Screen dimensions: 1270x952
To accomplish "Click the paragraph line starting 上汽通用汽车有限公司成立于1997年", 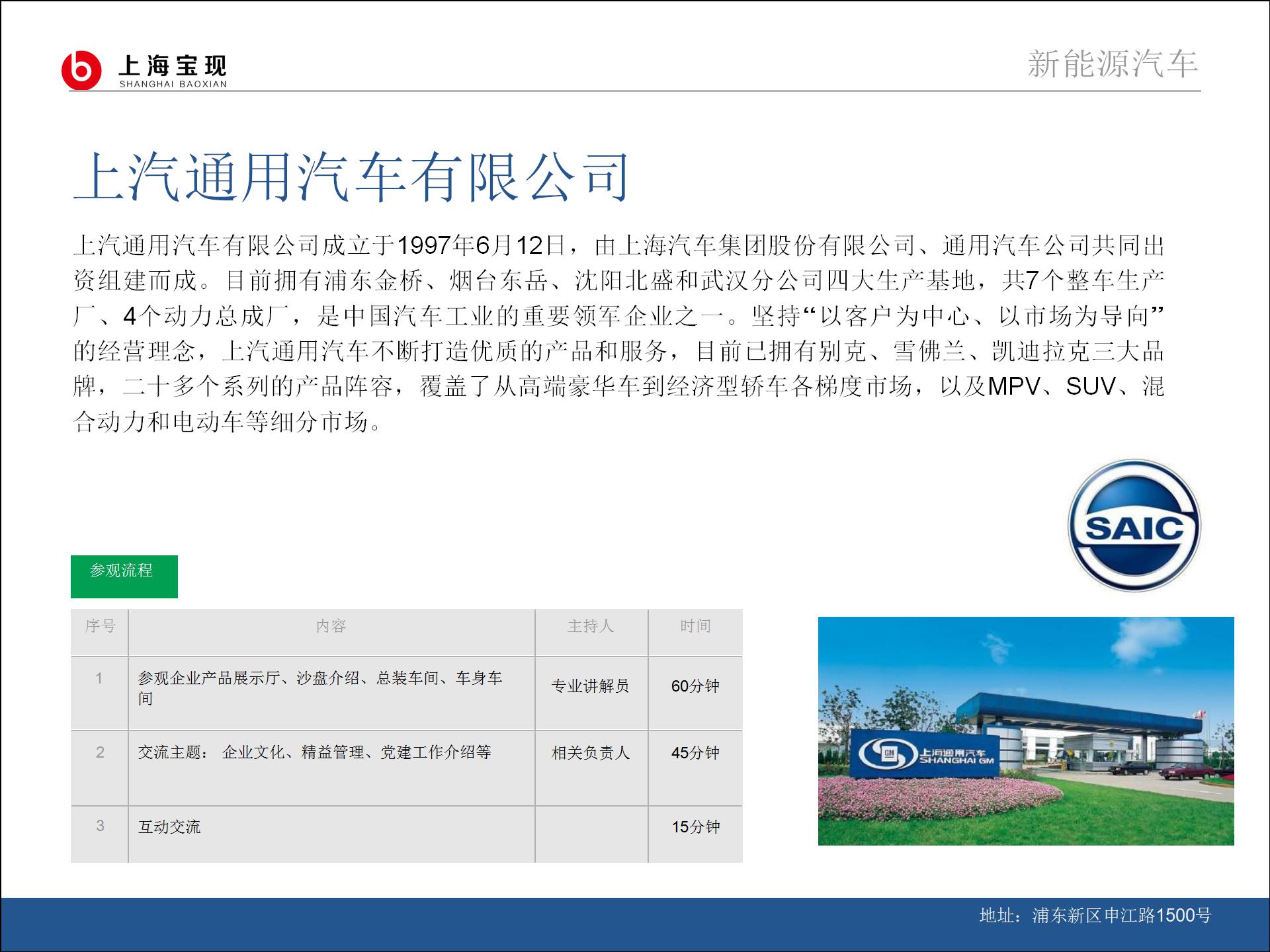I will coord(618,245).
